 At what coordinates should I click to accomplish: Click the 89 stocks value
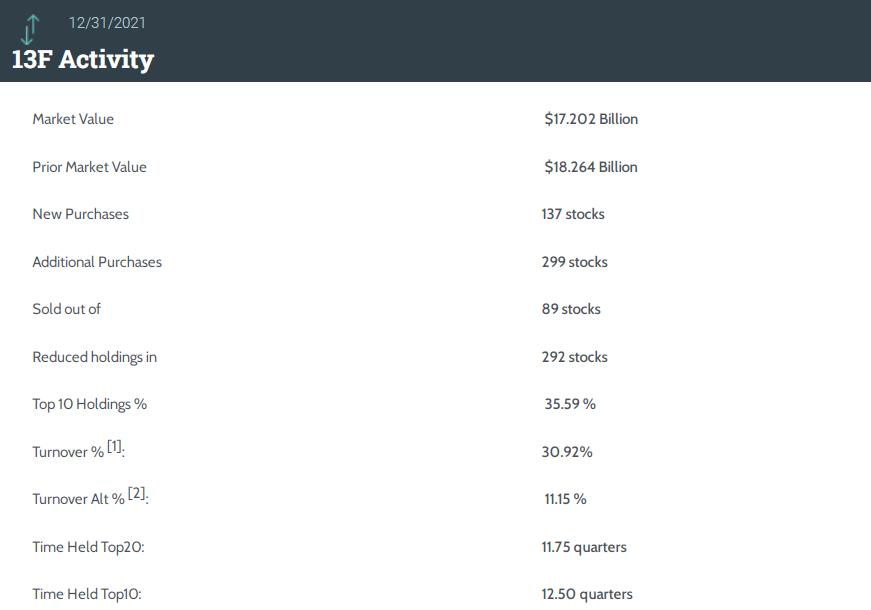point(572,309)
